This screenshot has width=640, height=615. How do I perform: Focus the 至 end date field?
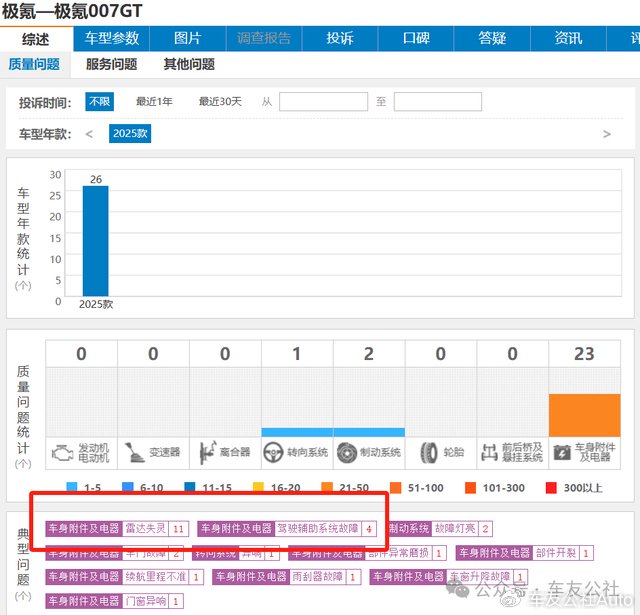438,102
